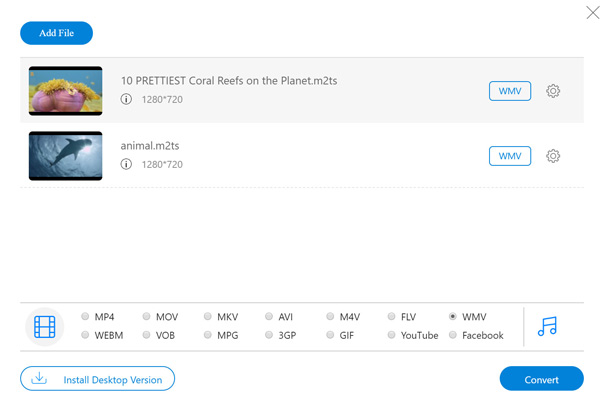Open settings gear for animal.m2ts
Image resolution: width=600 pixels, height=406 pixels.
[x=553, y=156]
